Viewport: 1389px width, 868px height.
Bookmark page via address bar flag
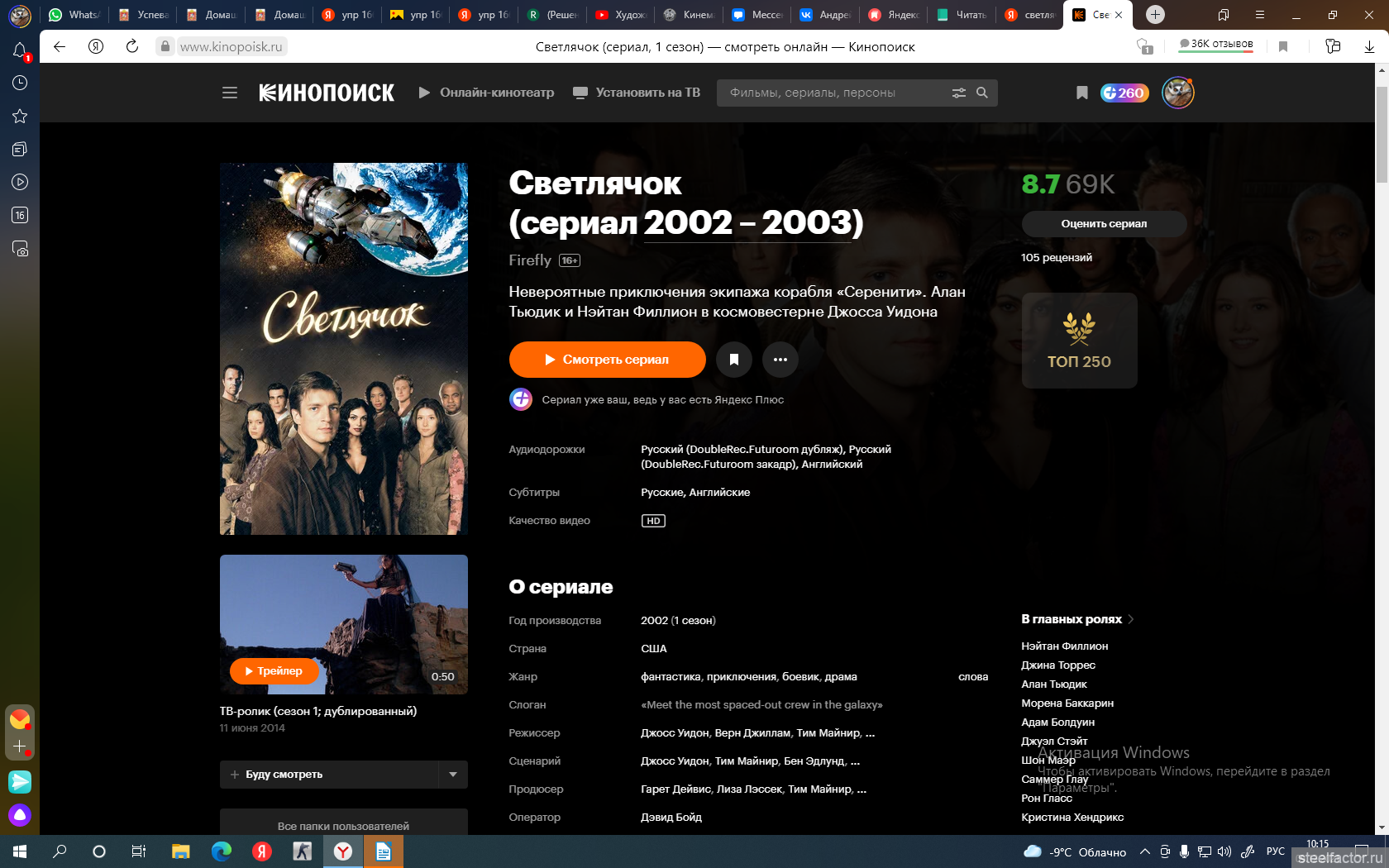[x=1283, y=47]
